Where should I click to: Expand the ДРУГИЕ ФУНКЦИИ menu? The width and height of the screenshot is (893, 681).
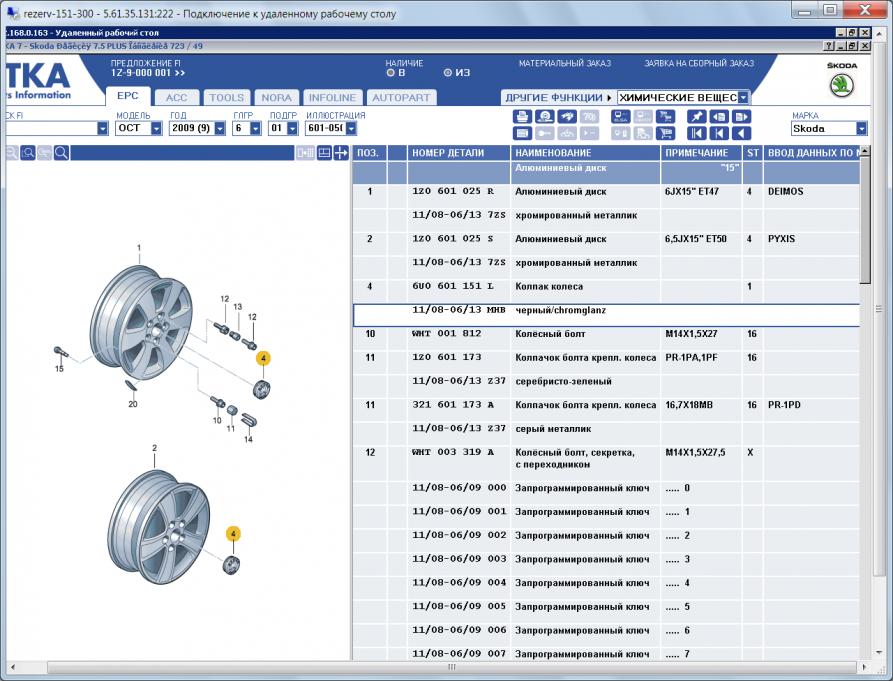click(x=558, y=97)
